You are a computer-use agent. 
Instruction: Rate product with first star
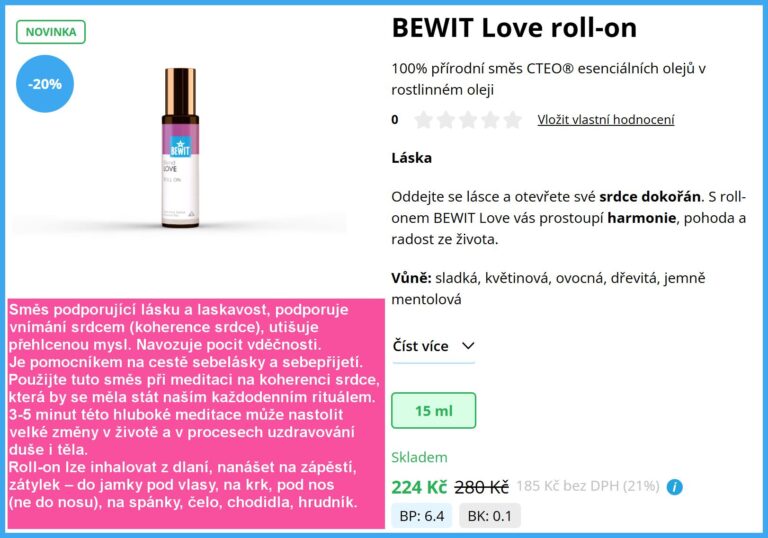423,120
